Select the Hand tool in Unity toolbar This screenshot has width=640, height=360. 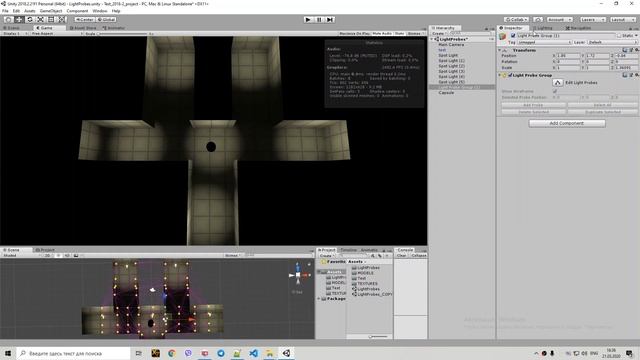[x=8, y=20]
